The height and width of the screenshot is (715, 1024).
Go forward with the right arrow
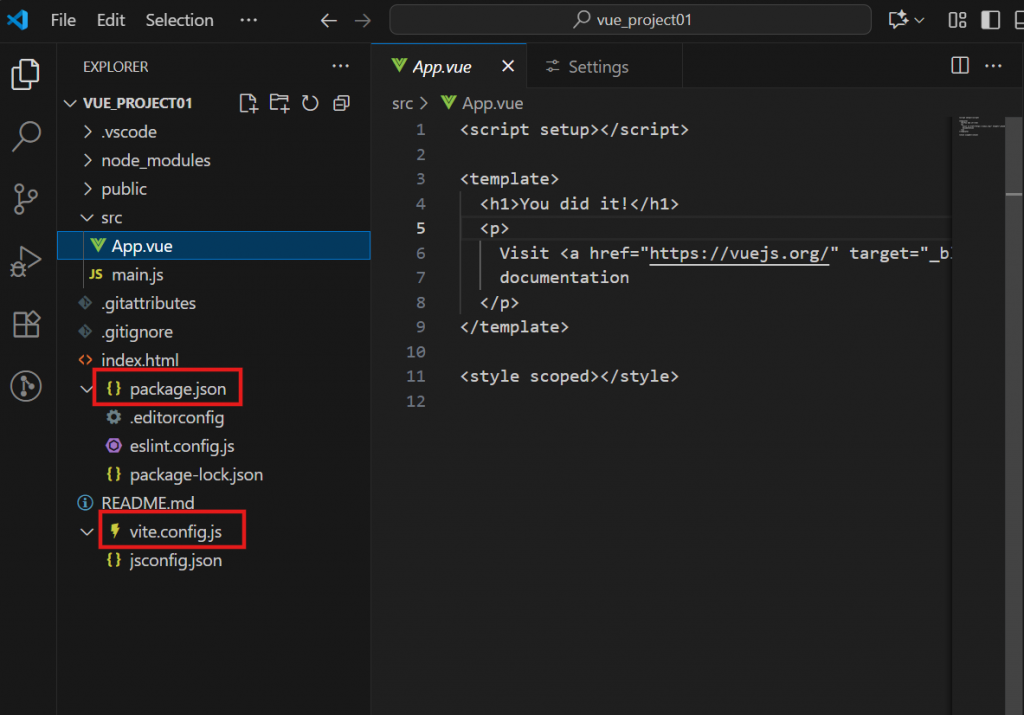362,20
